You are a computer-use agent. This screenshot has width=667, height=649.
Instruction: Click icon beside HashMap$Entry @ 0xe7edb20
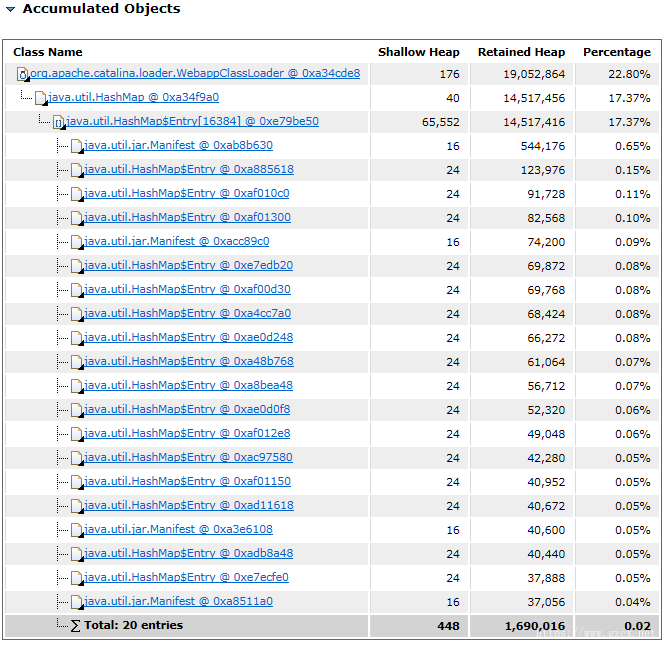pyautogui.click(x=77, y=266)
